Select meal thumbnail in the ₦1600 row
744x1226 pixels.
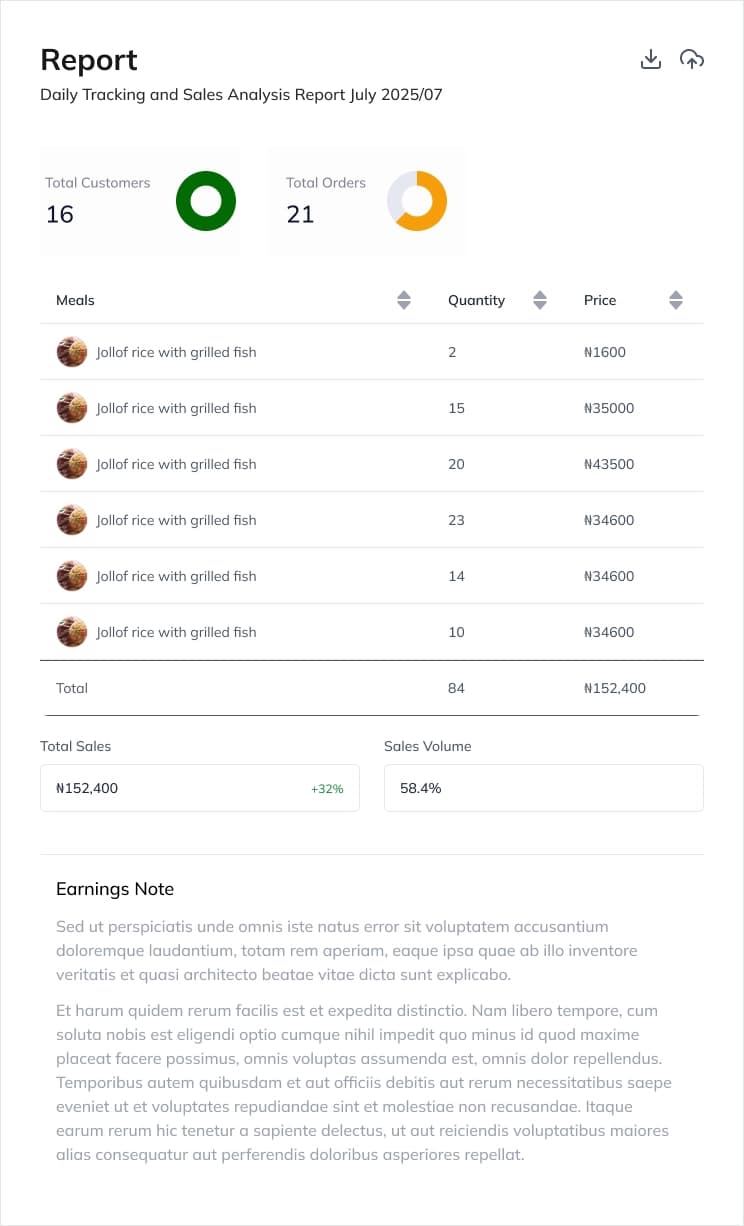[x=72, y=352]
